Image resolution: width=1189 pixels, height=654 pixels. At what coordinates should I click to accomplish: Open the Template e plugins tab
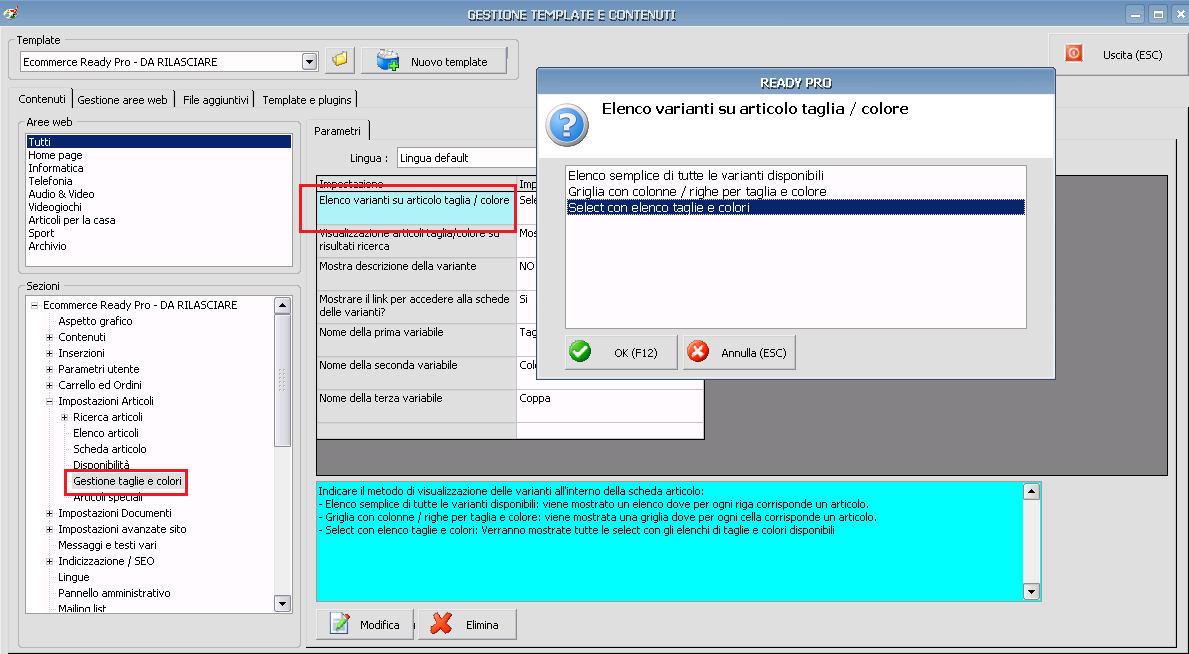pos(306,99)
